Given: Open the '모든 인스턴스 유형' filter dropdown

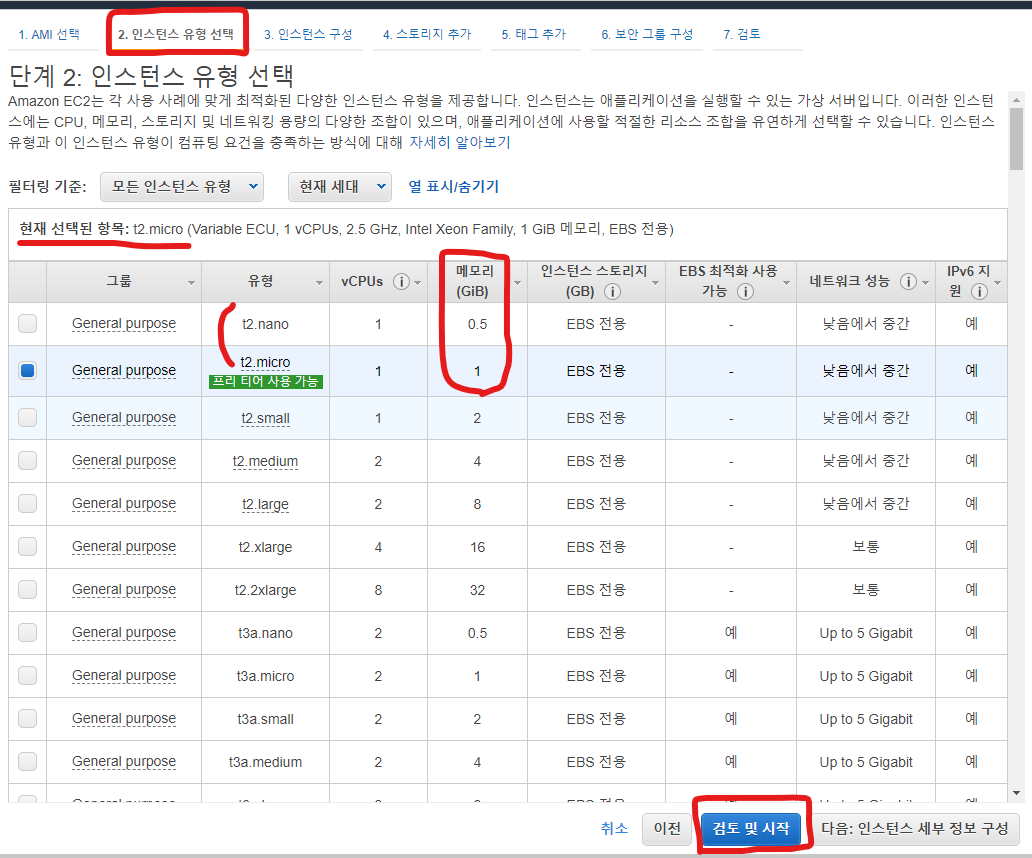Looking at the screenshot, I should (x=182, y=187).
